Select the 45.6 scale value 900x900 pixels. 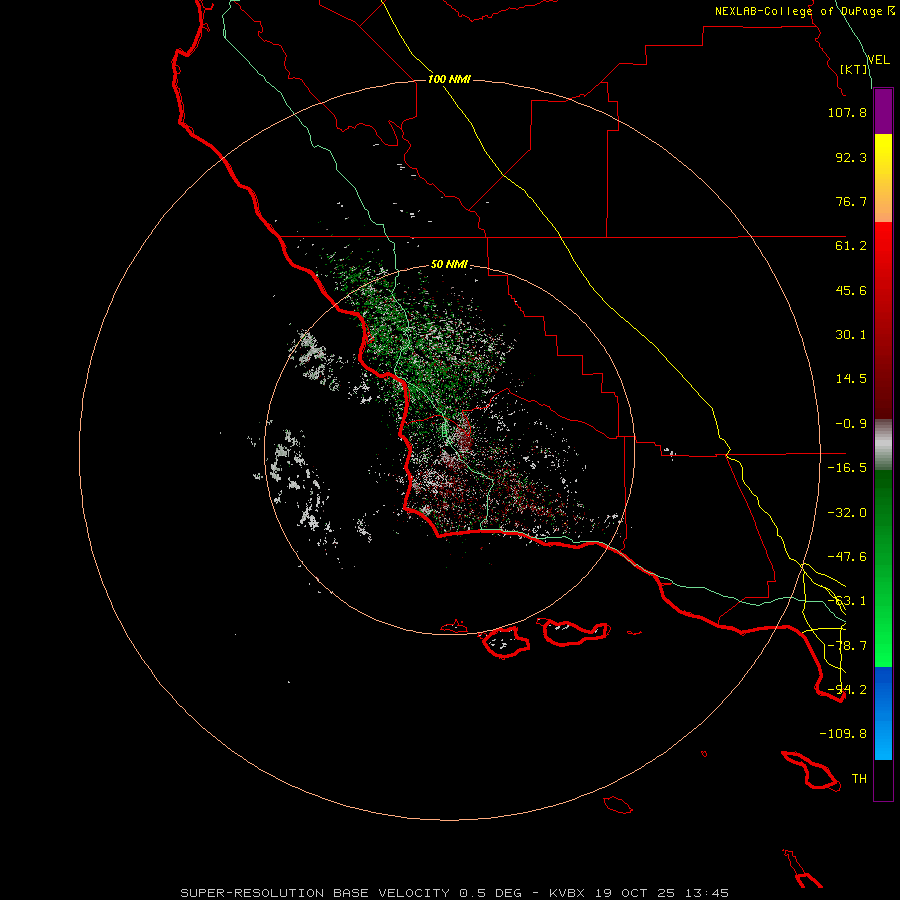pyautogui.click(x=851, y=290)
